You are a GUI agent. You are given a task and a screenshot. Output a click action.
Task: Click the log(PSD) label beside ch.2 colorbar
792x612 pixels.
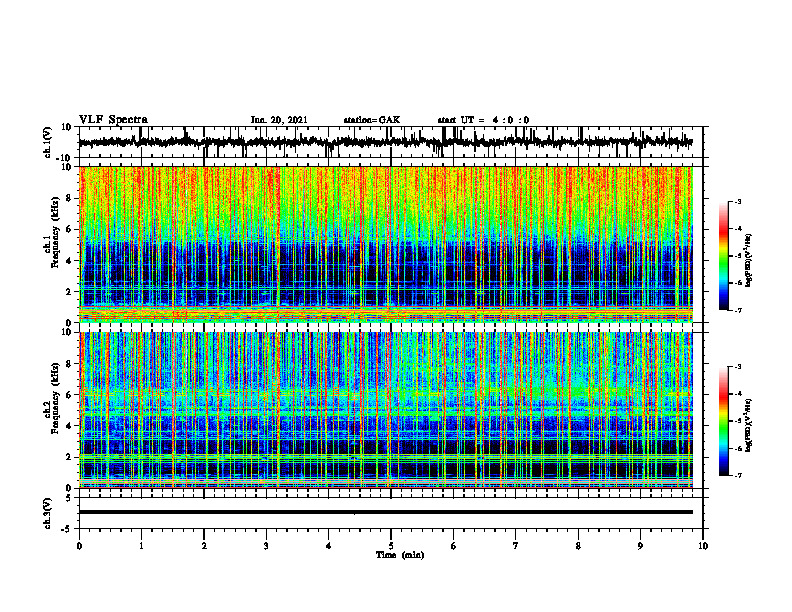[749, 425]
